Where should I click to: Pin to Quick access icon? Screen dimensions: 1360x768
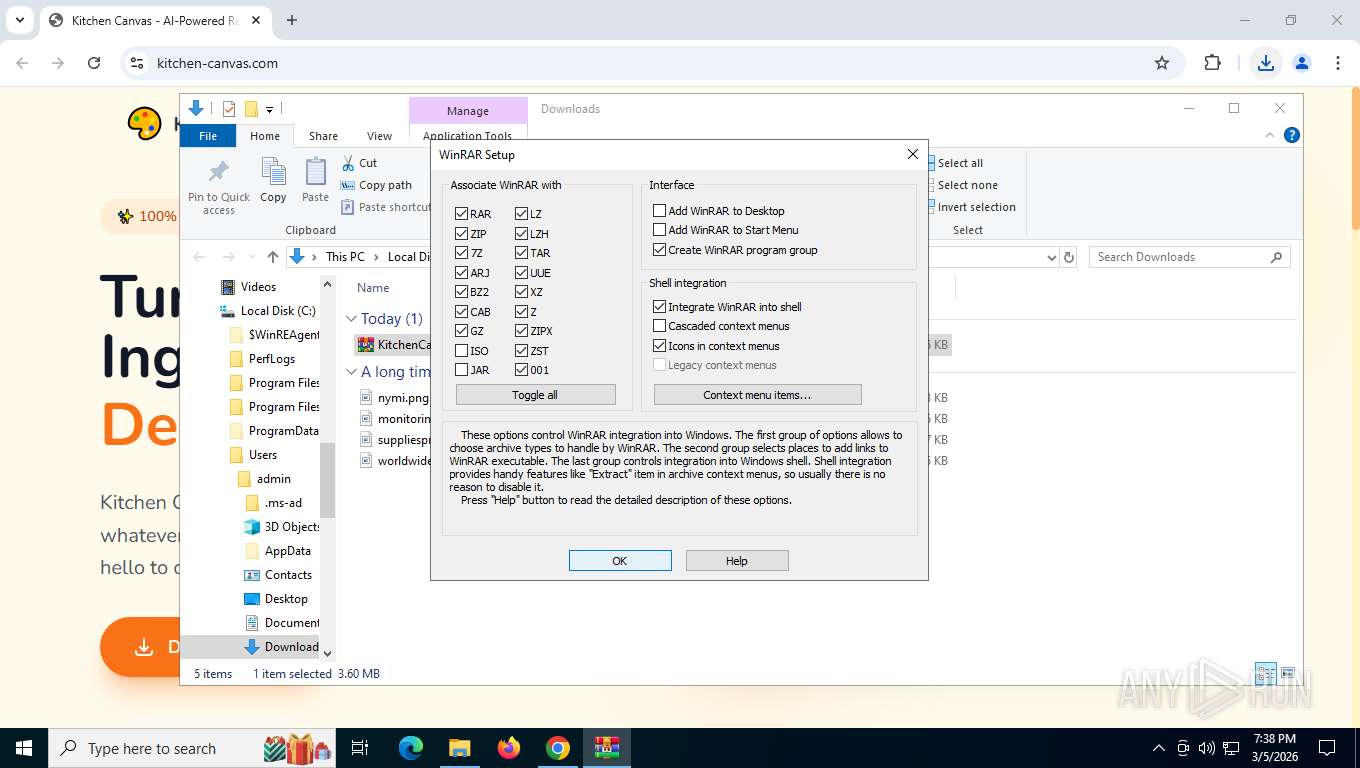[x=219, y=187]
